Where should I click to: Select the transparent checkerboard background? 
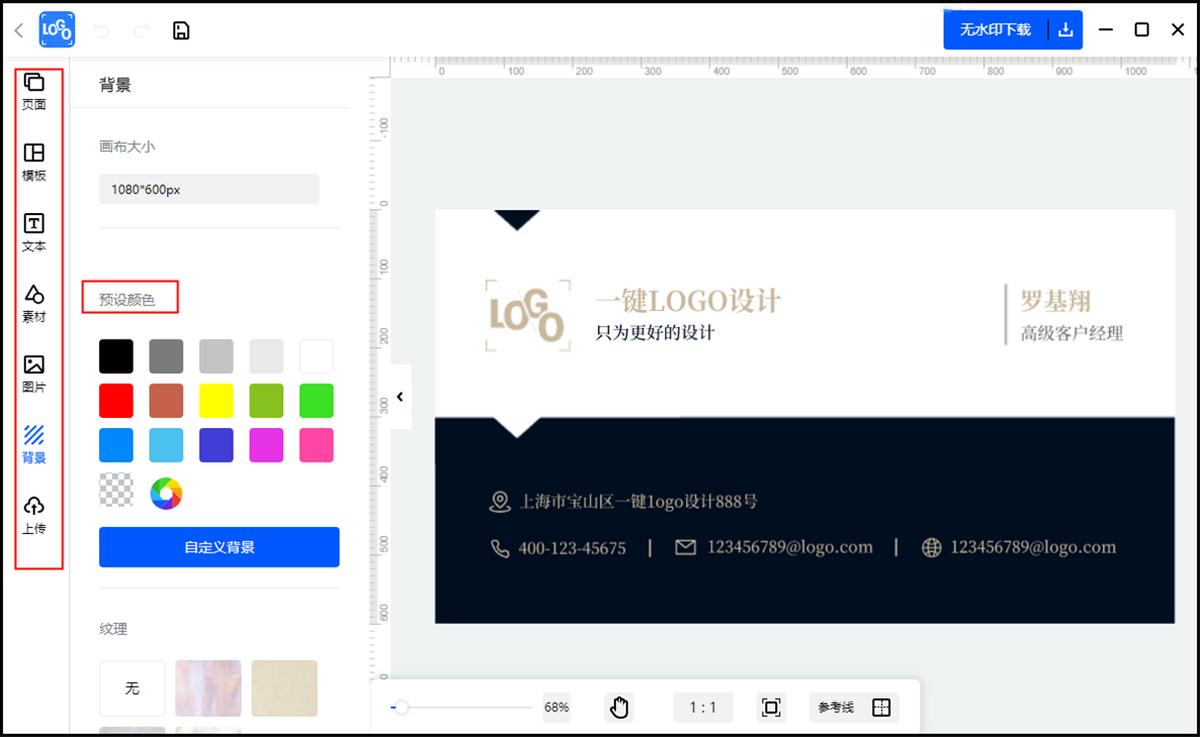pyautogui.click(x=116, y=490)
